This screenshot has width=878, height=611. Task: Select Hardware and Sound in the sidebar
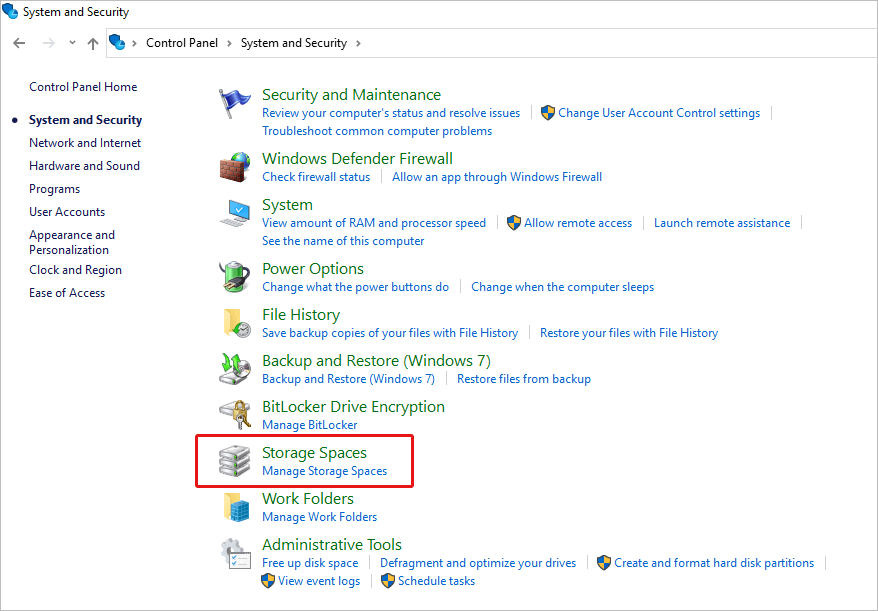click(x=84, y=166)
